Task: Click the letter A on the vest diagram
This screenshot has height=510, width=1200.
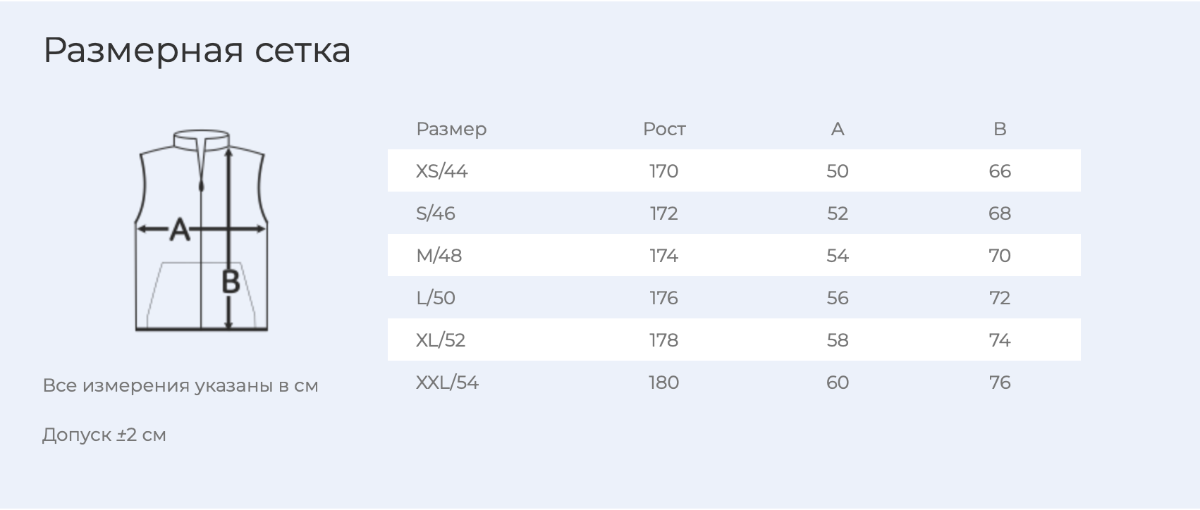Action: click(x=179, y=229)
